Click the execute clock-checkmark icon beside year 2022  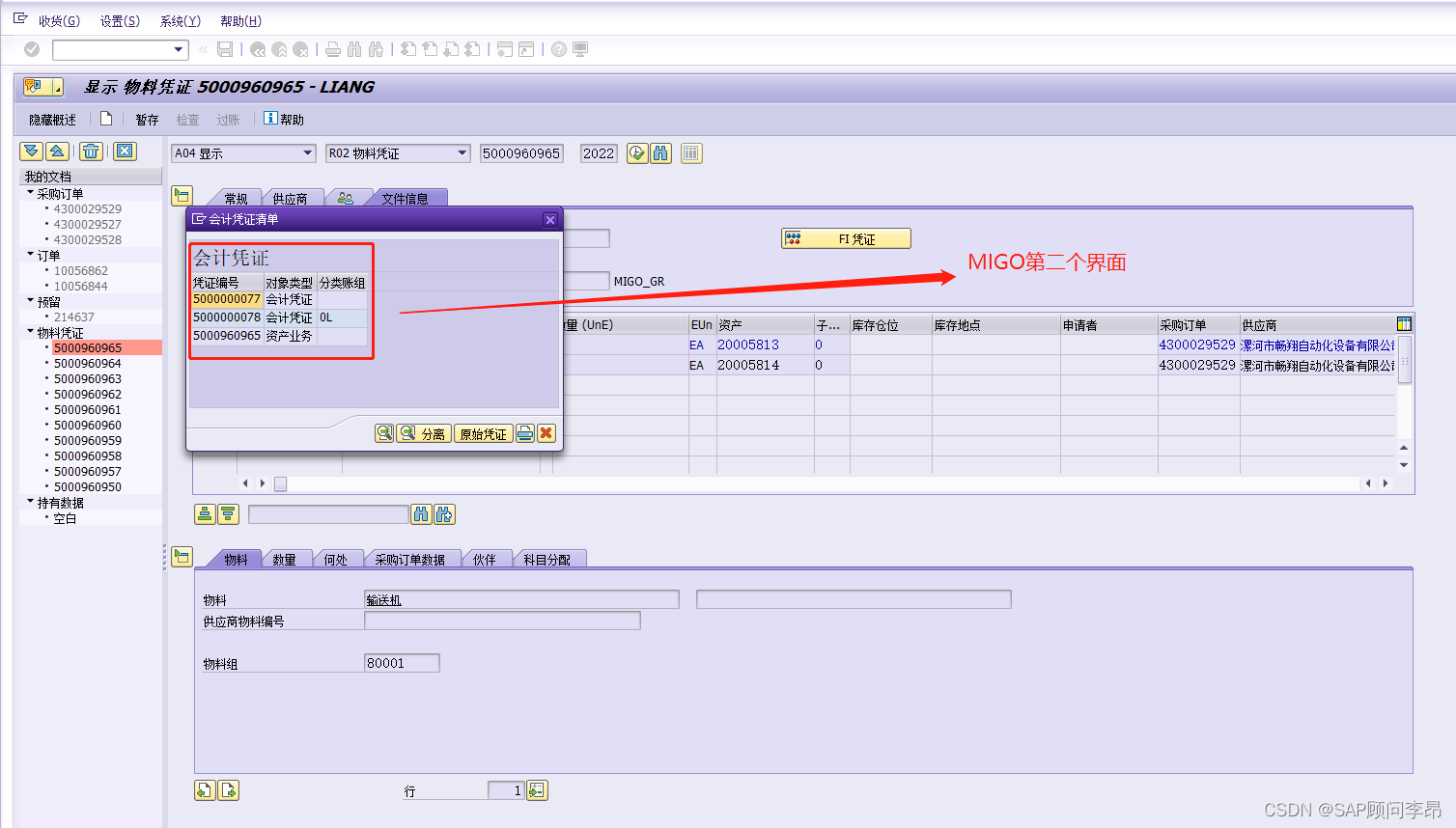click(637, 153)
